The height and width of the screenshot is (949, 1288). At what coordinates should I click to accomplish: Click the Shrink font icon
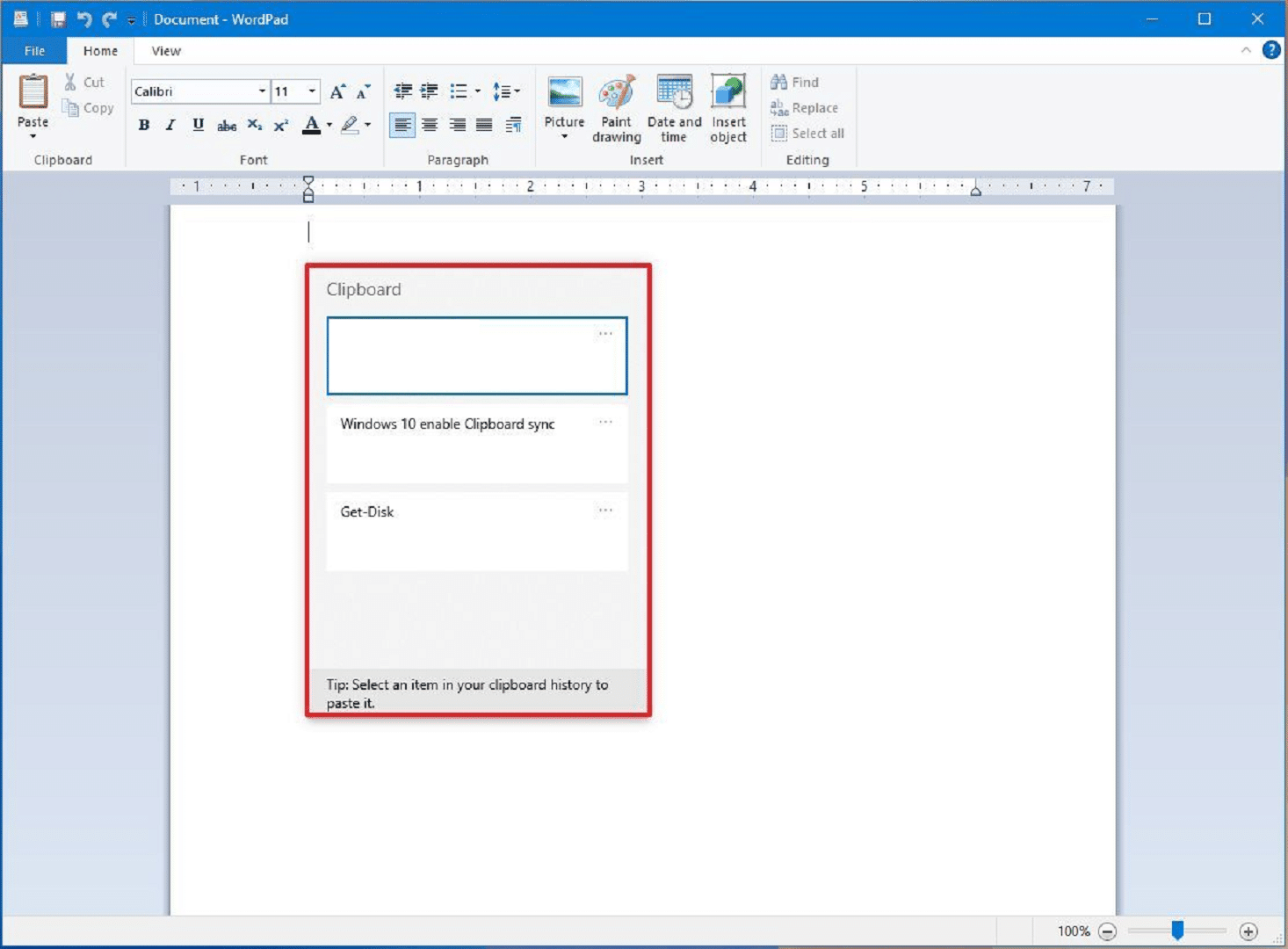pos(363,91)
